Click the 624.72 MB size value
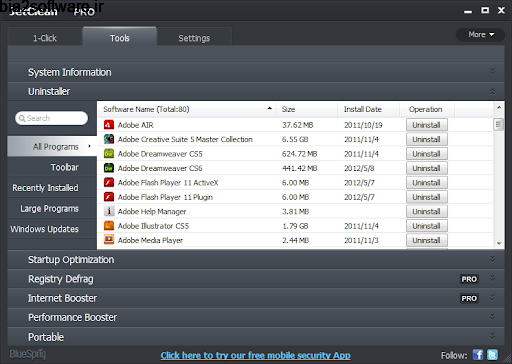 click(299, 154)
